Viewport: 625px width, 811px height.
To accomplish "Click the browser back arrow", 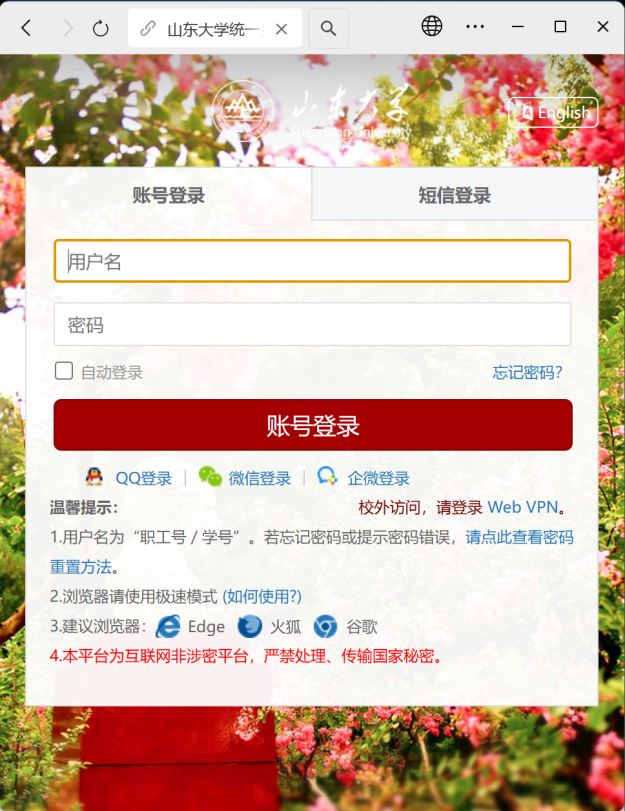I will (x=26, y=28).
